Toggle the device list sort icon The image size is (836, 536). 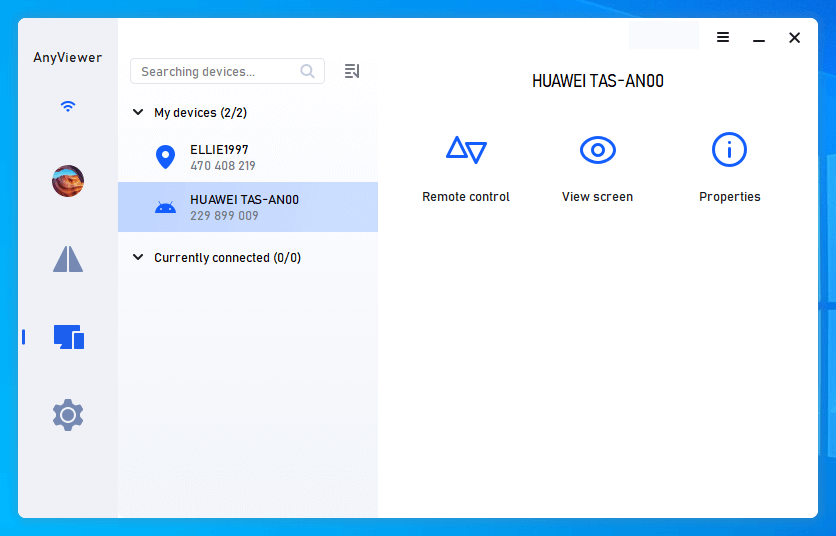[352, 71]
